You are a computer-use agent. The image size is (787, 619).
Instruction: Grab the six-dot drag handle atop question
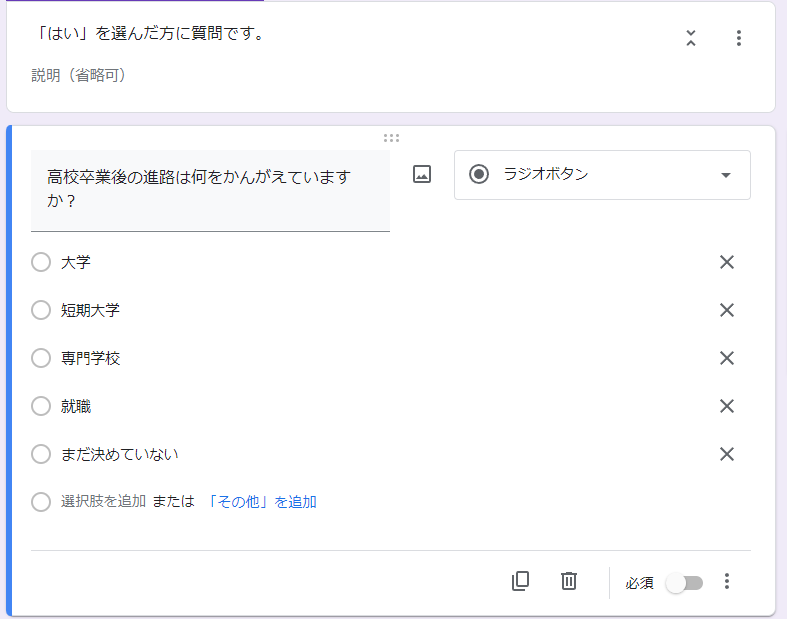[391, 138]
